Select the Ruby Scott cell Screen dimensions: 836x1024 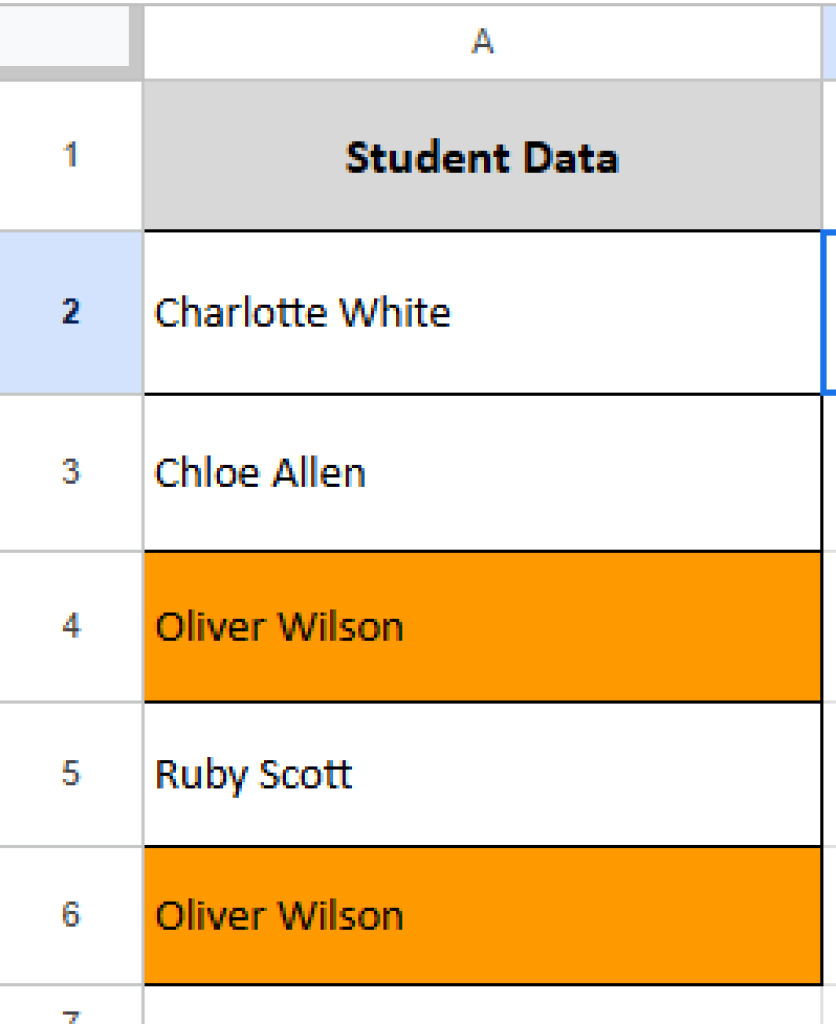pyautogui.click(x=482, y=774)
